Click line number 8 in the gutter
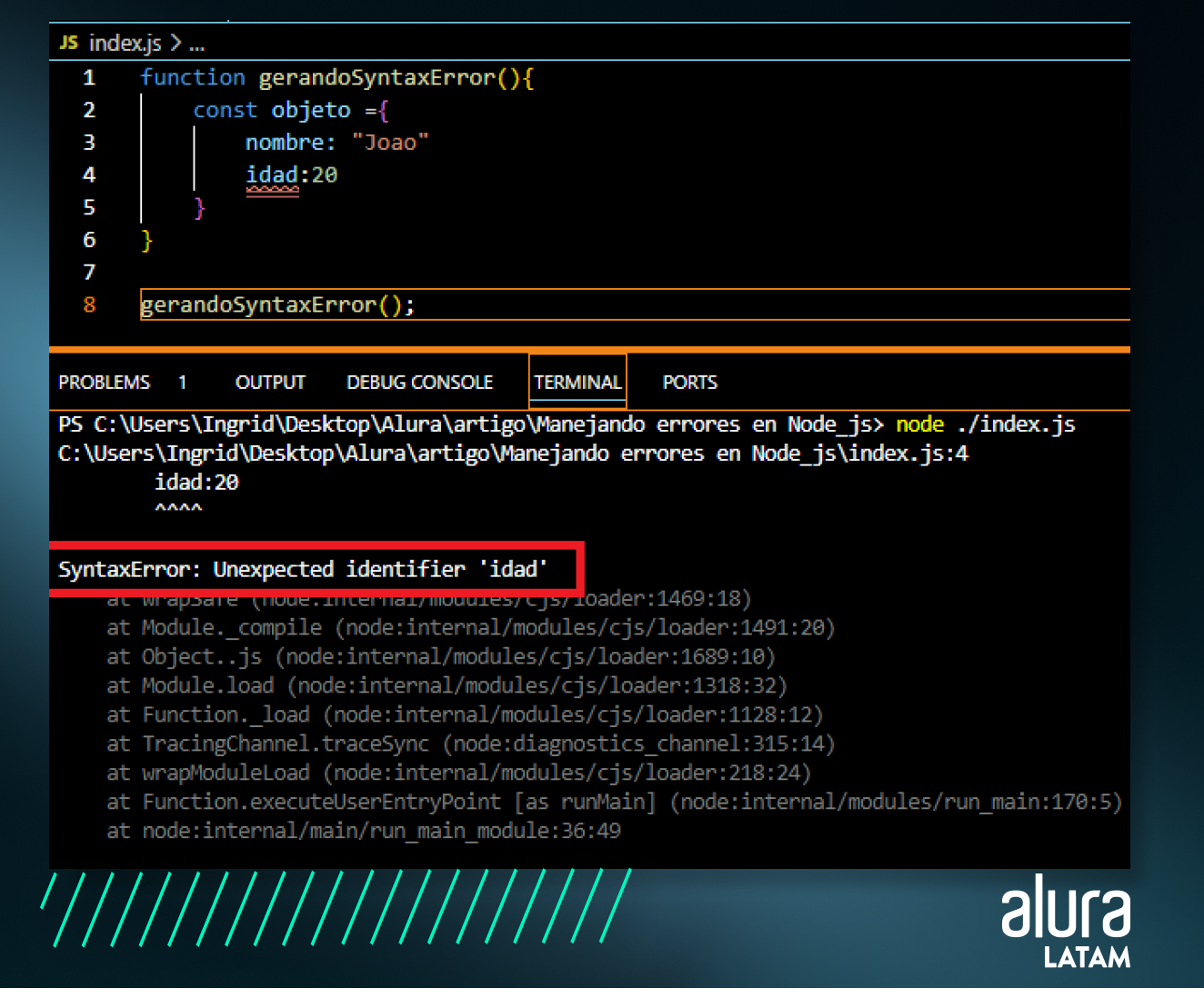 click(x=89, y=305)
